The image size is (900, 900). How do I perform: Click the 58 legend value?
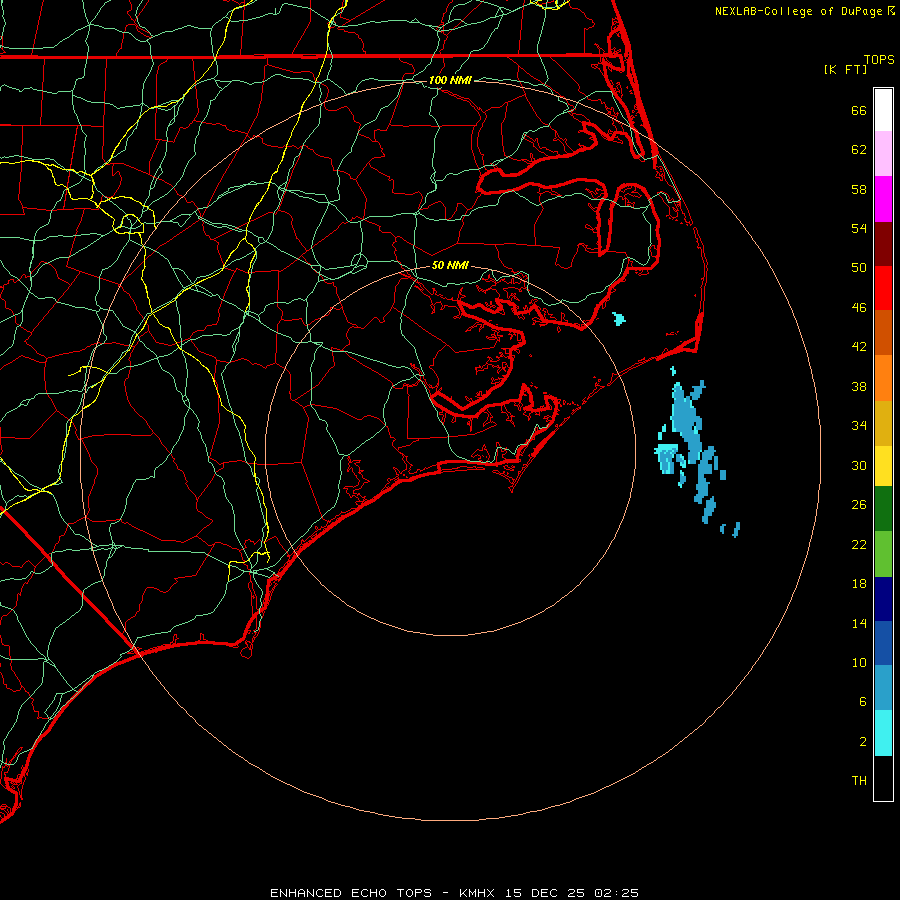[x=859, y=189]
